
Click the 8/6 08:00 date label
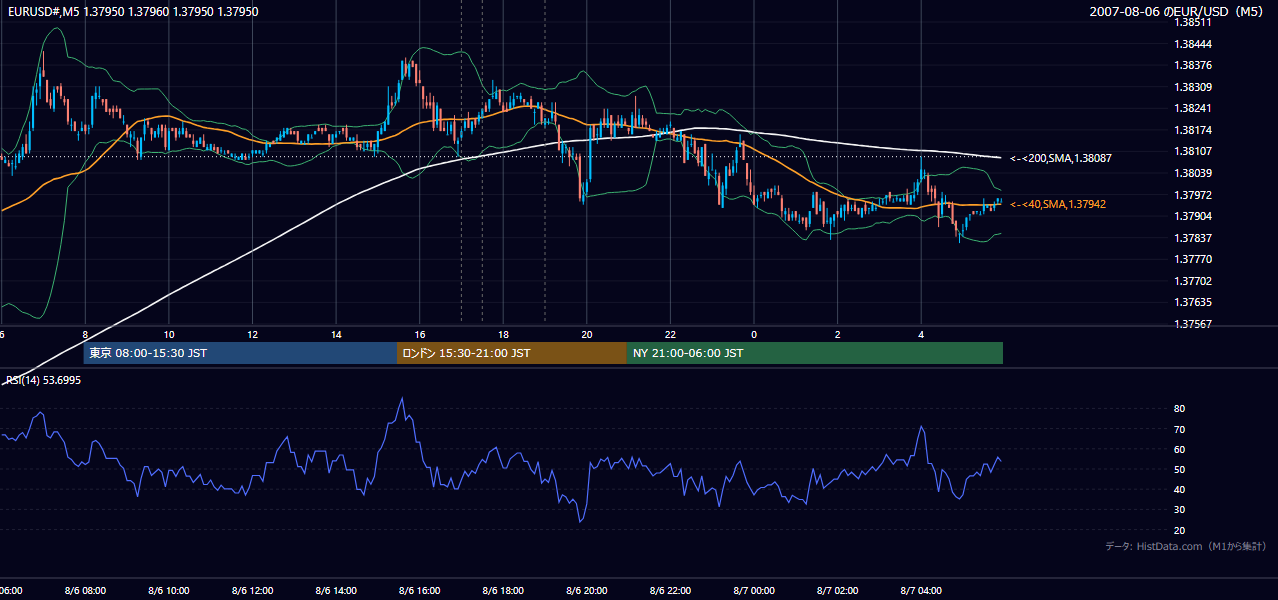(84, 591)
